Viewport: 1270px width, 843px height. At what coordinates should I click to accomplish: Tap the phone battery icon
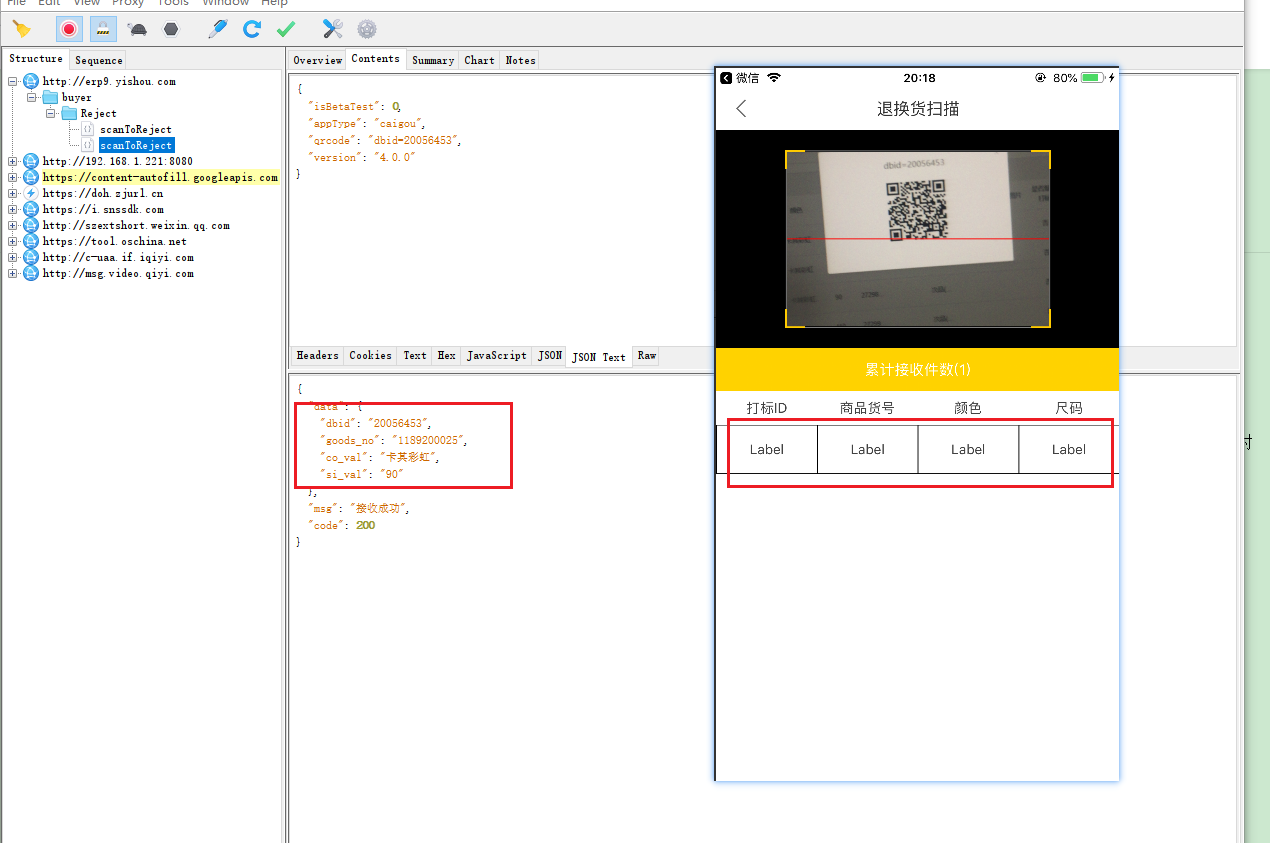point(1092,78)
